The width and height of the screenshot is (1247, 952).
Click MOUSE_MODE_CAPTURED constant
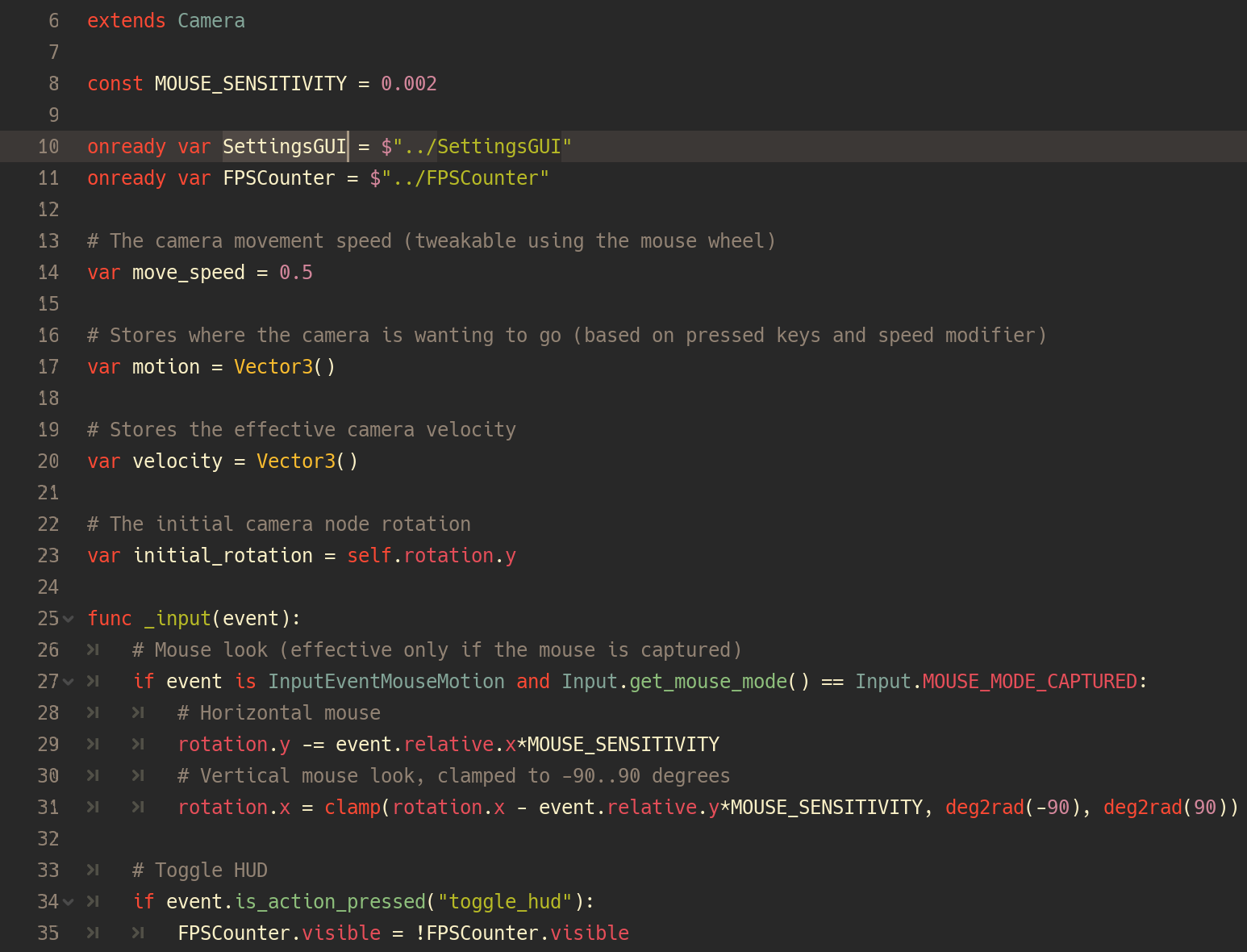1030,682
